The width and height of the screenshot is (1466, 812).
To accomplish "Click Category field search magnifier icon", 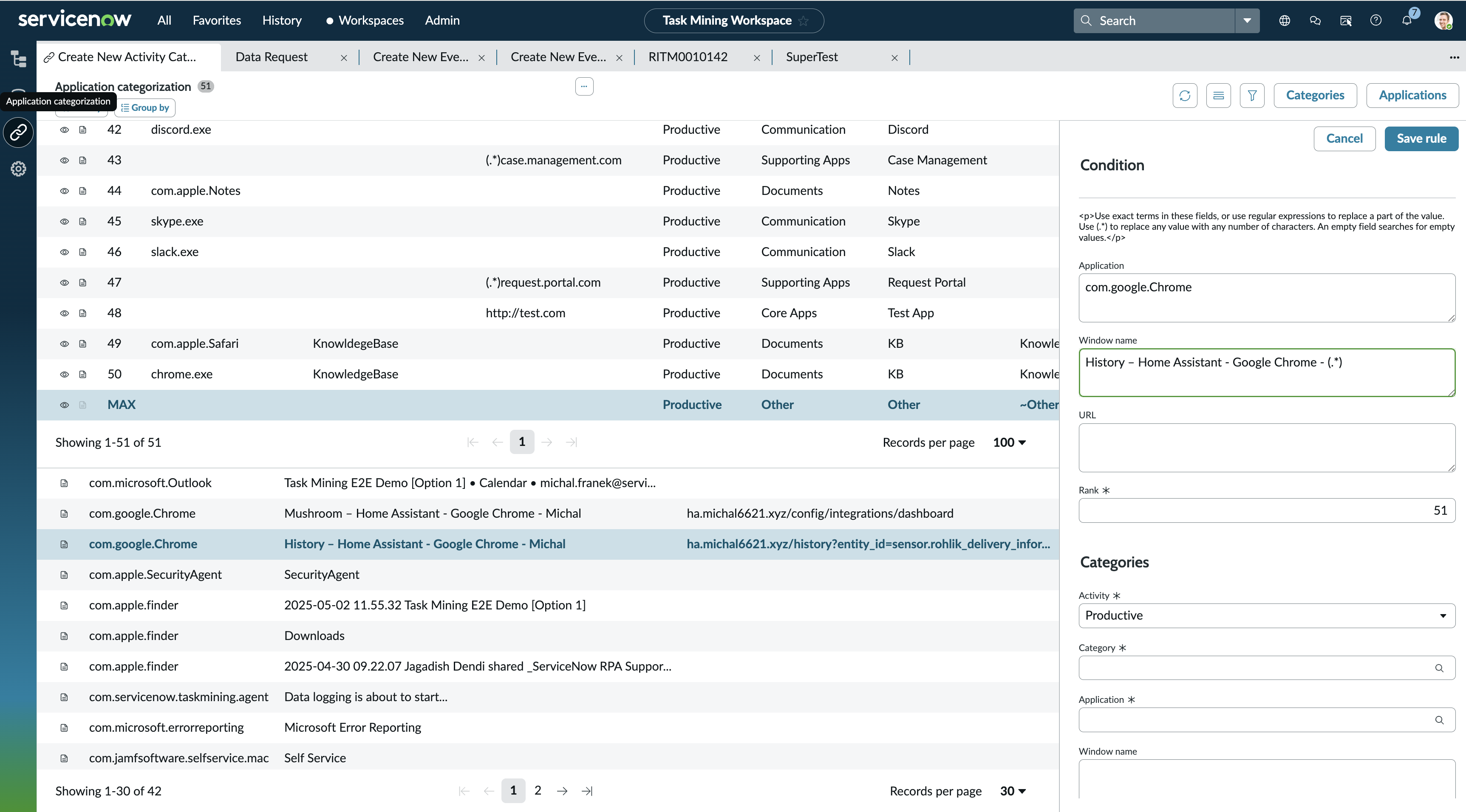I will click(1439, 668).
